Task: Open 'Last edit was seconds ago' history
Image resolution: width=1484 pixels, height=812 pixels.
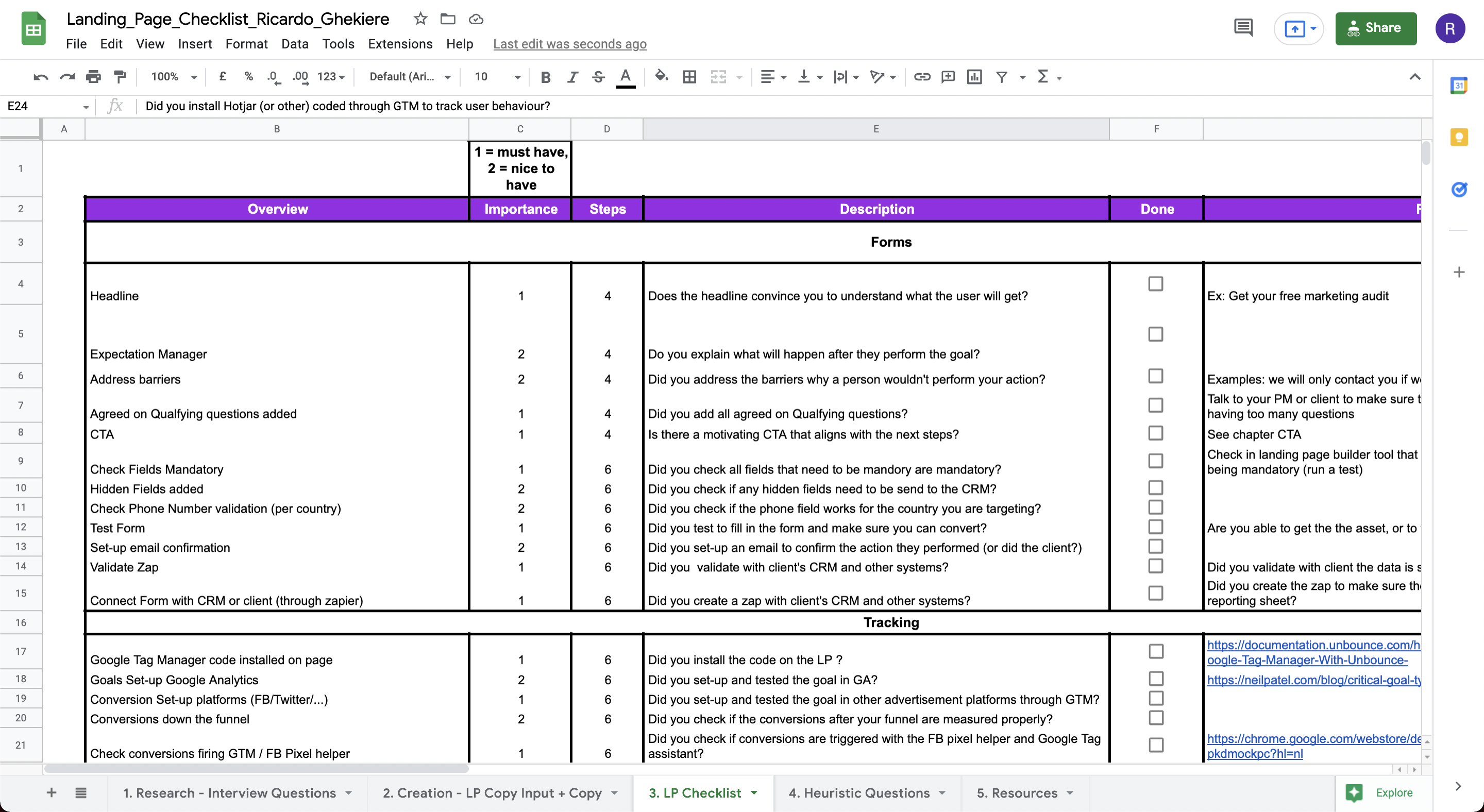Action: coord(570,44)
